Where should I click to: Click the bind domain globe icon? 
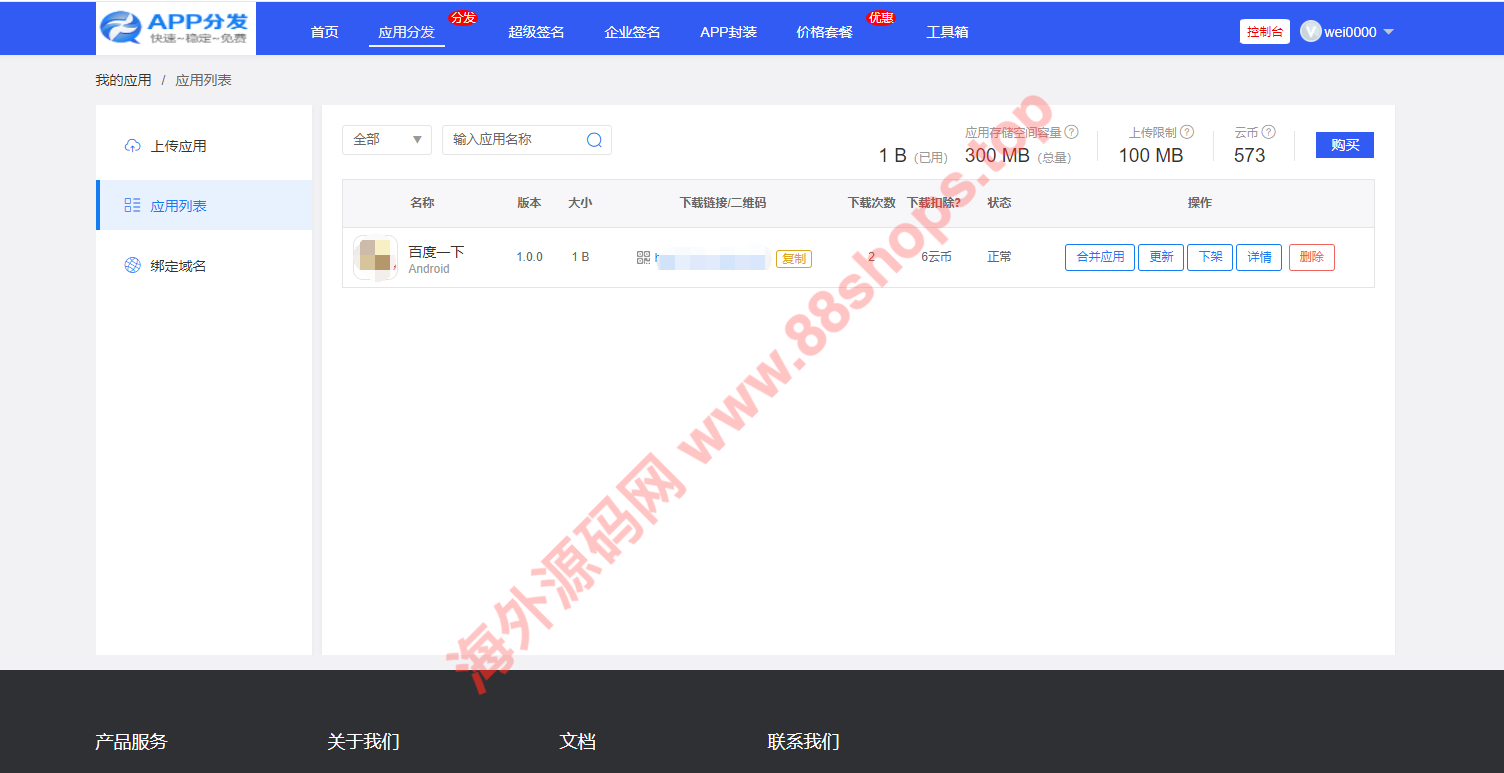point(132,266)
